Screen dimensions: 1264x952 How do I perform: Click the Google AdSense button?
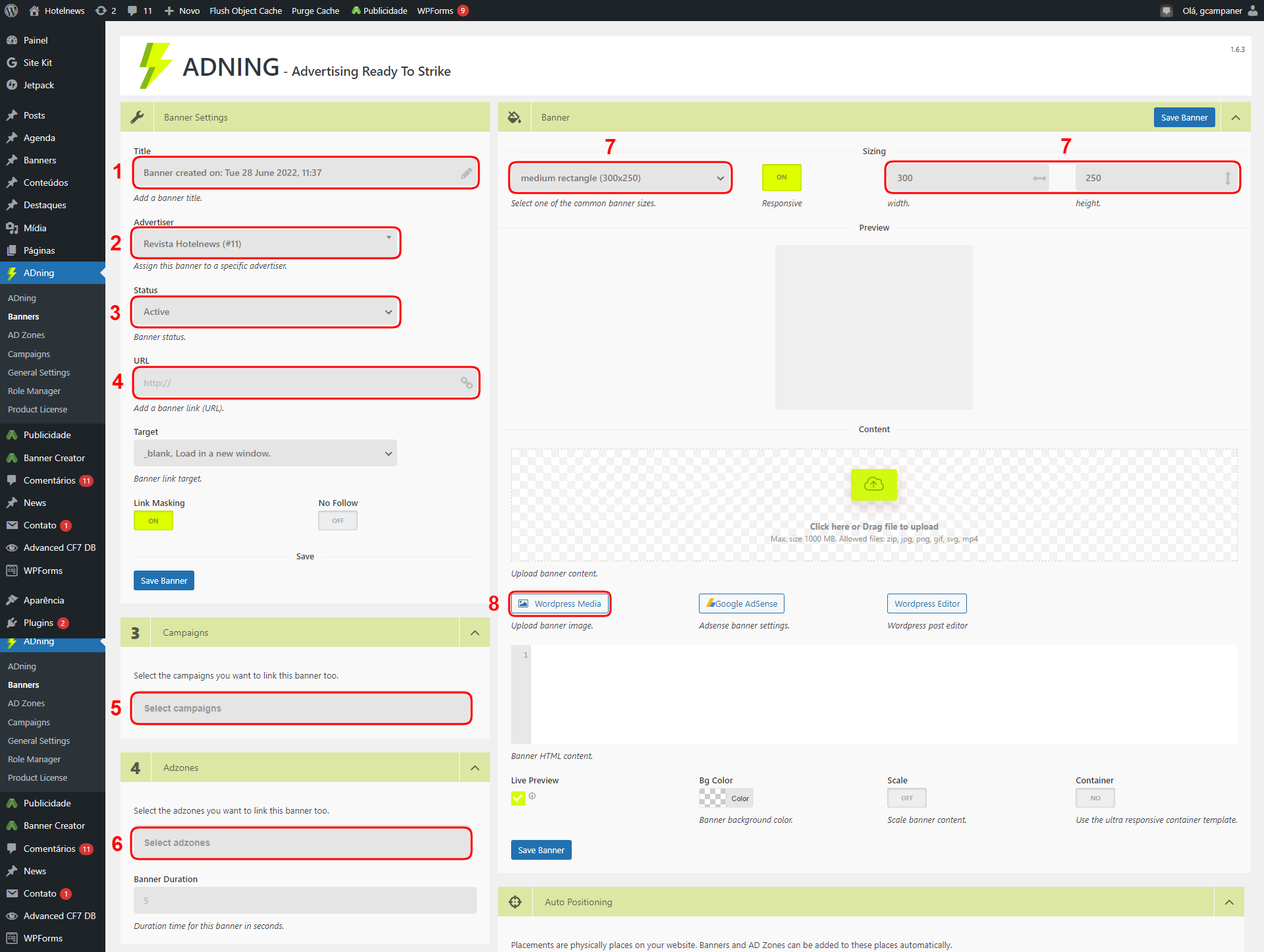tap(742, 604)
